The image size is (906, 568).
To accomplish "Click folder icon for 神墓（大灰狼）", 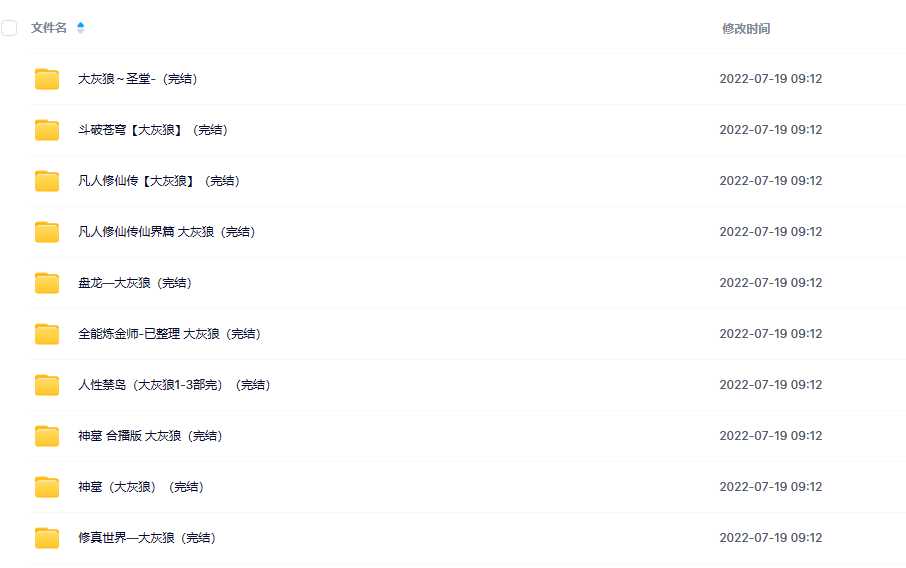I will click(x=47, y=487).
